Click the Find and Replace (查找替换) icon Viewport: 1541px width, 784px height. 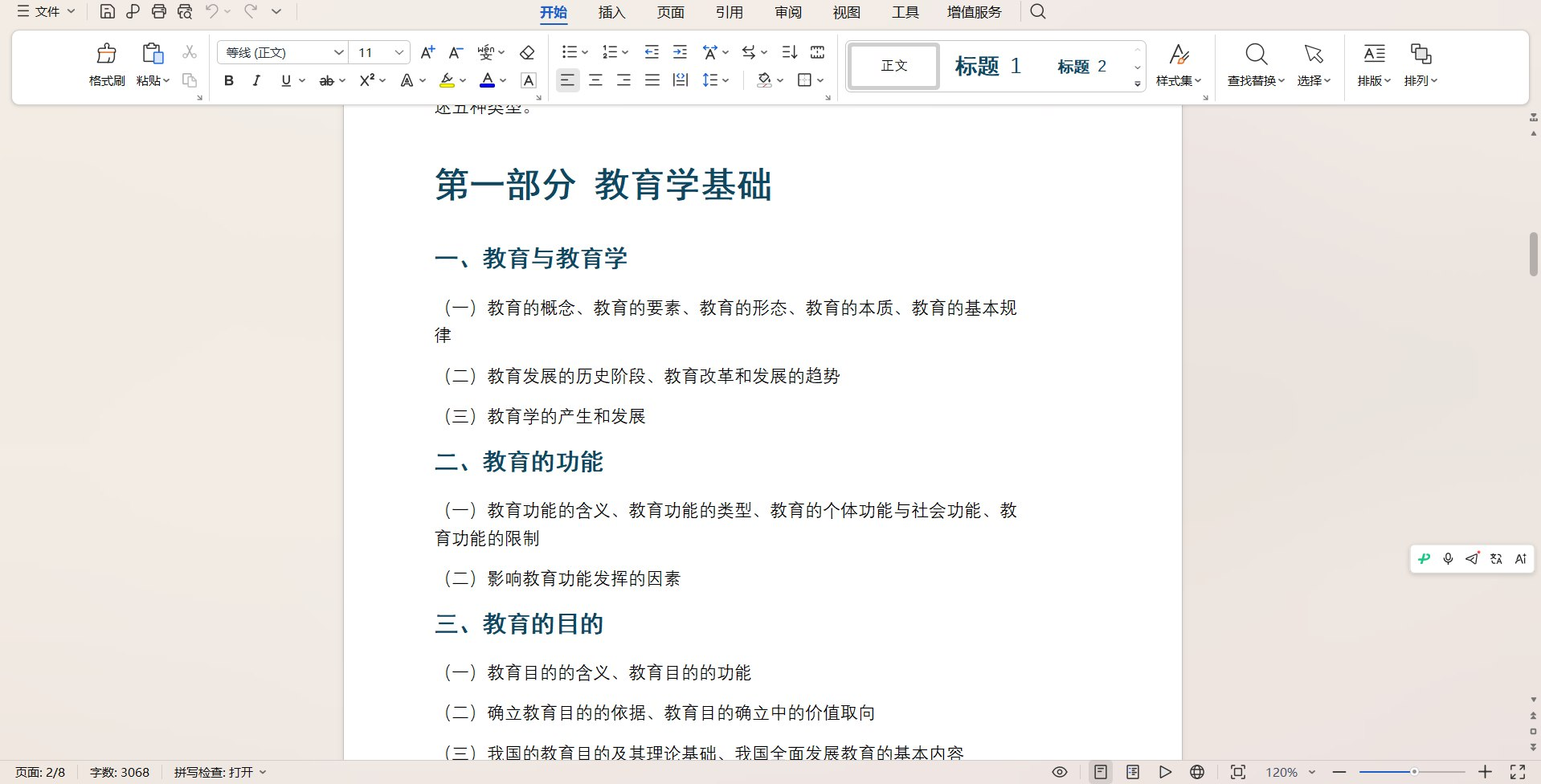pyautogui.click(x=1257, y=54)
